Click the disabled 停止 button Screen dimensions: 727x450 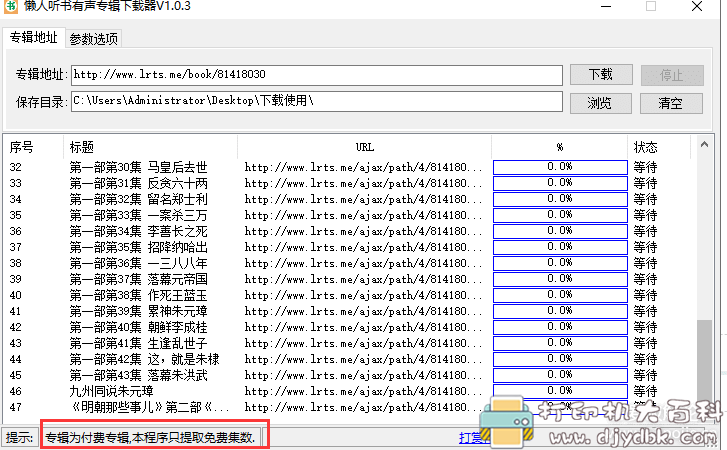(672, 75)
